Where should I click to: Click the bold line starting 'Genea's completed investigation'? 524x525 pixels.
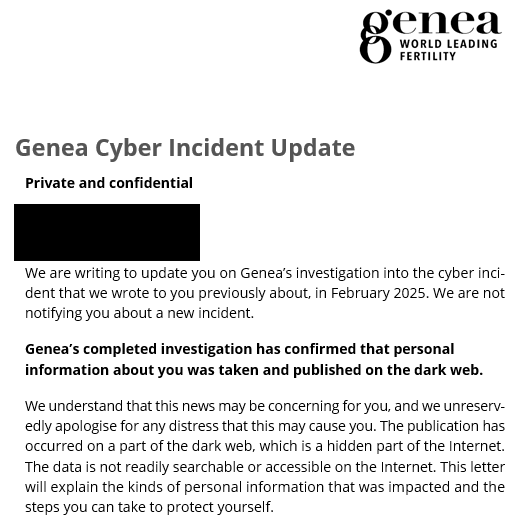pos(239,349)
